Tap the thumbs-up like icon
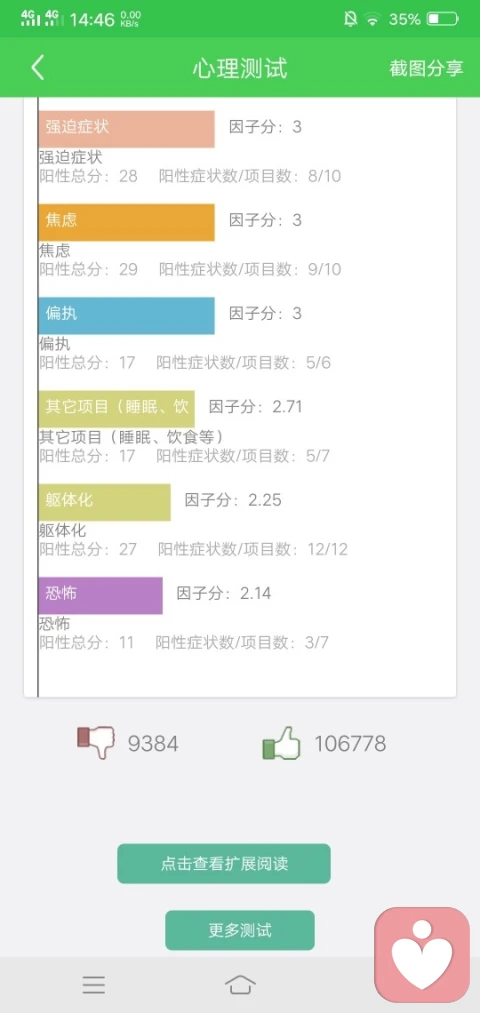 coord(282,743)
